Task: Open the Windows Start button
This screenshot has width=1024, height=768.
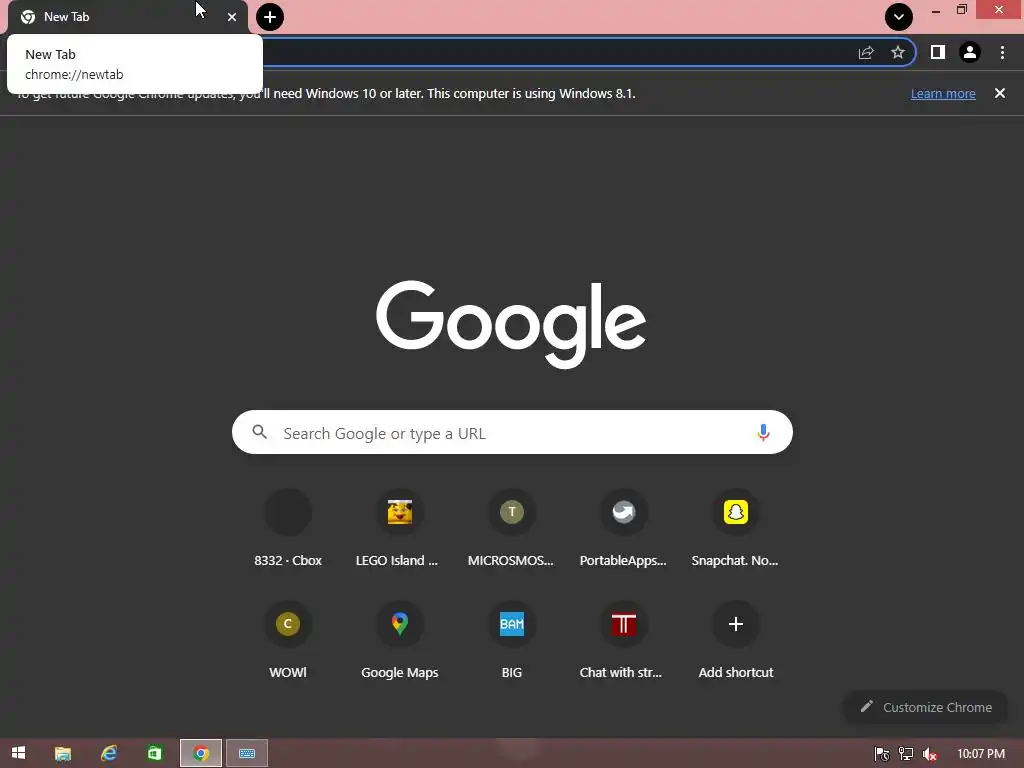Action: point(18,753)
